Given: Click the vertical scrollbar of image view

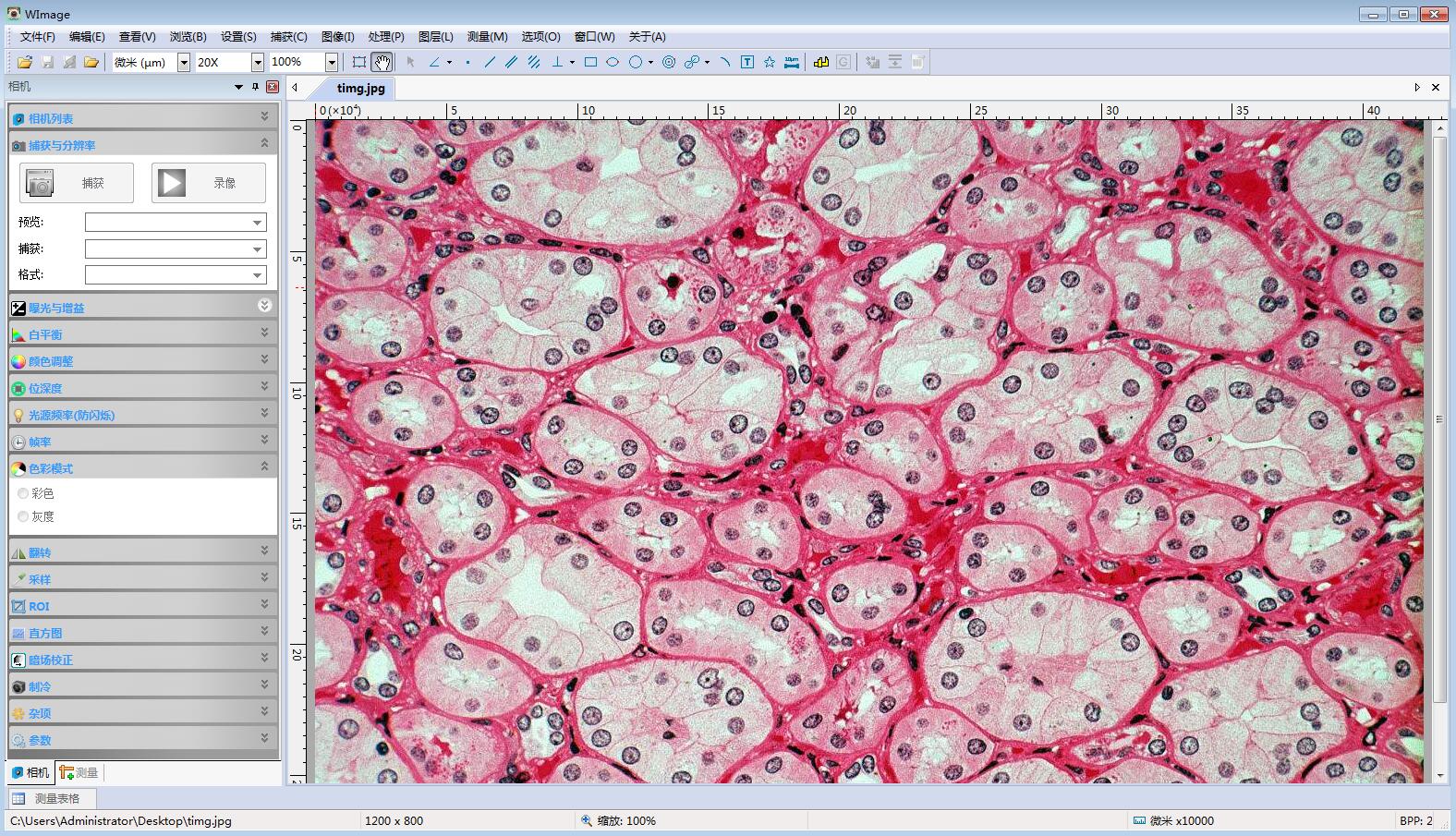Looking at the screenshot, I should pos(1439,418).
